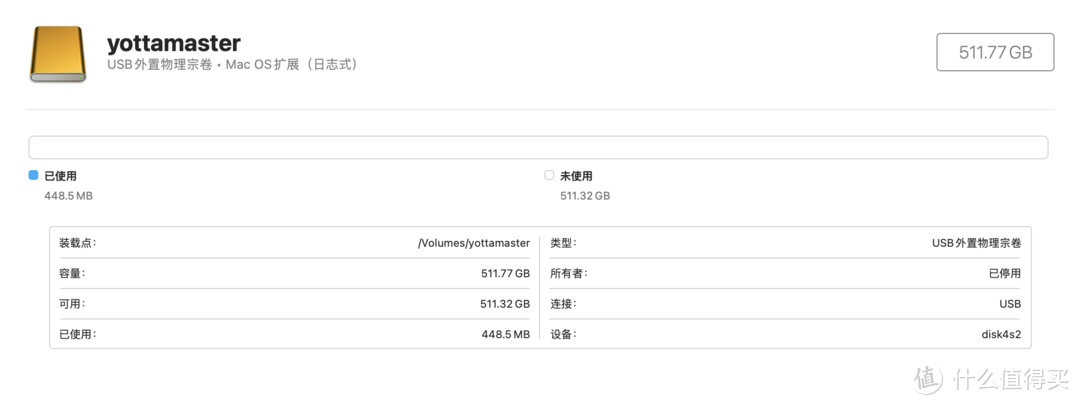Click the 所有者 value 已停用
The width and height of the screenshot is (1080, 405).
pyautogui.click(x=1004, y=273)
